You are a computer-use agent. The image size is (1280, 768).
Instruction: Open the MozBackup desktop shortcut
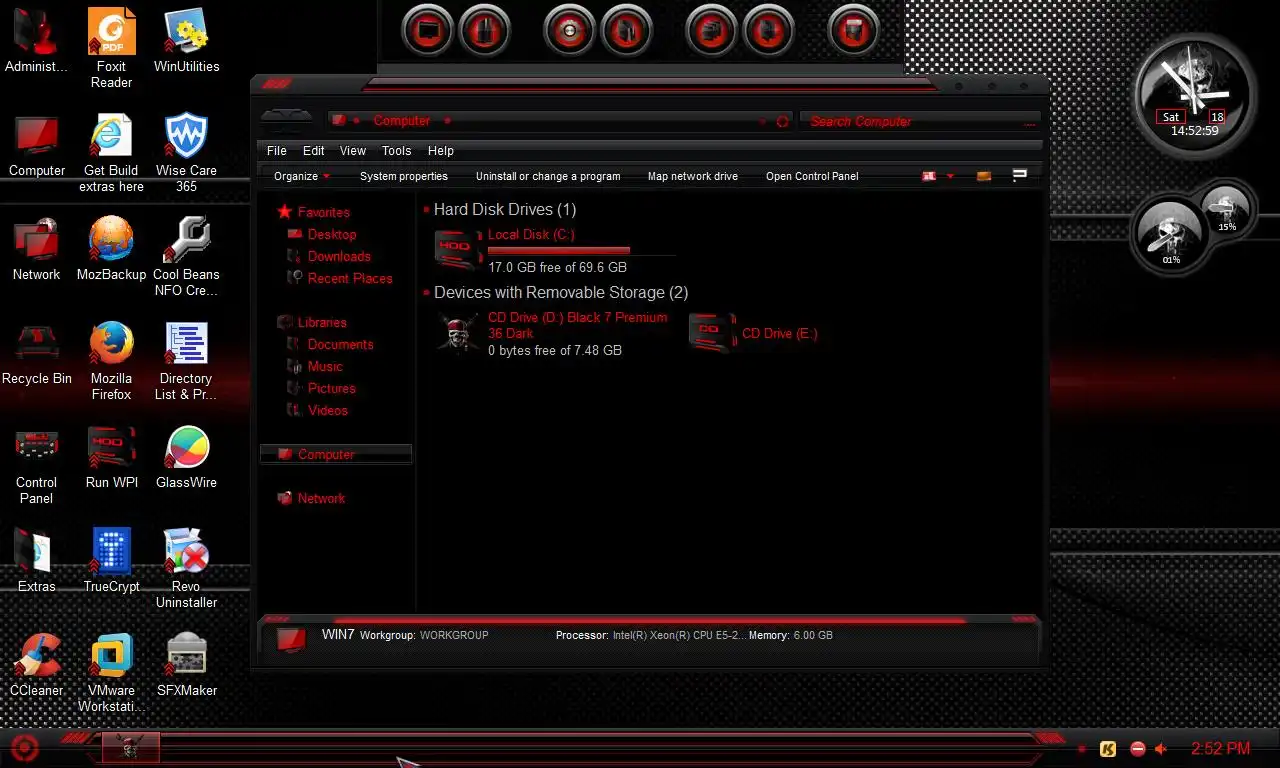111,249
